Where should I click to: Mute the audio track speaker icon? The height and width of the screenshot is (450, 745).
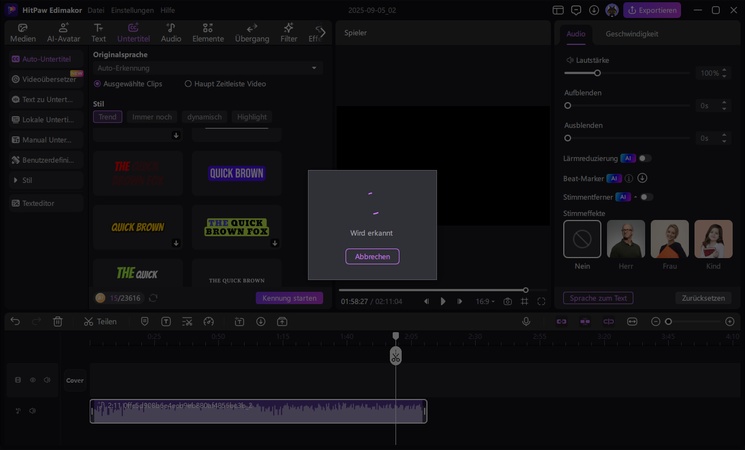point(32,411)
